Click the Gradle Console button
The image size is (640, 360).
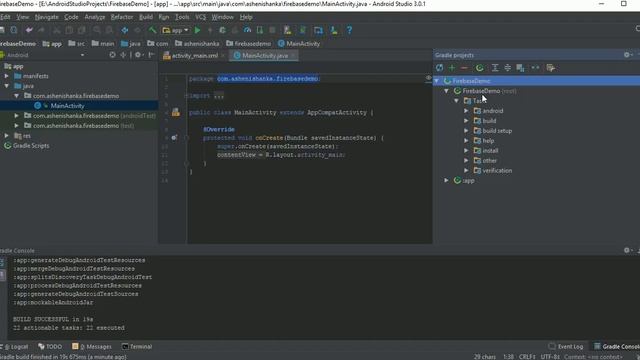point(616,347)
